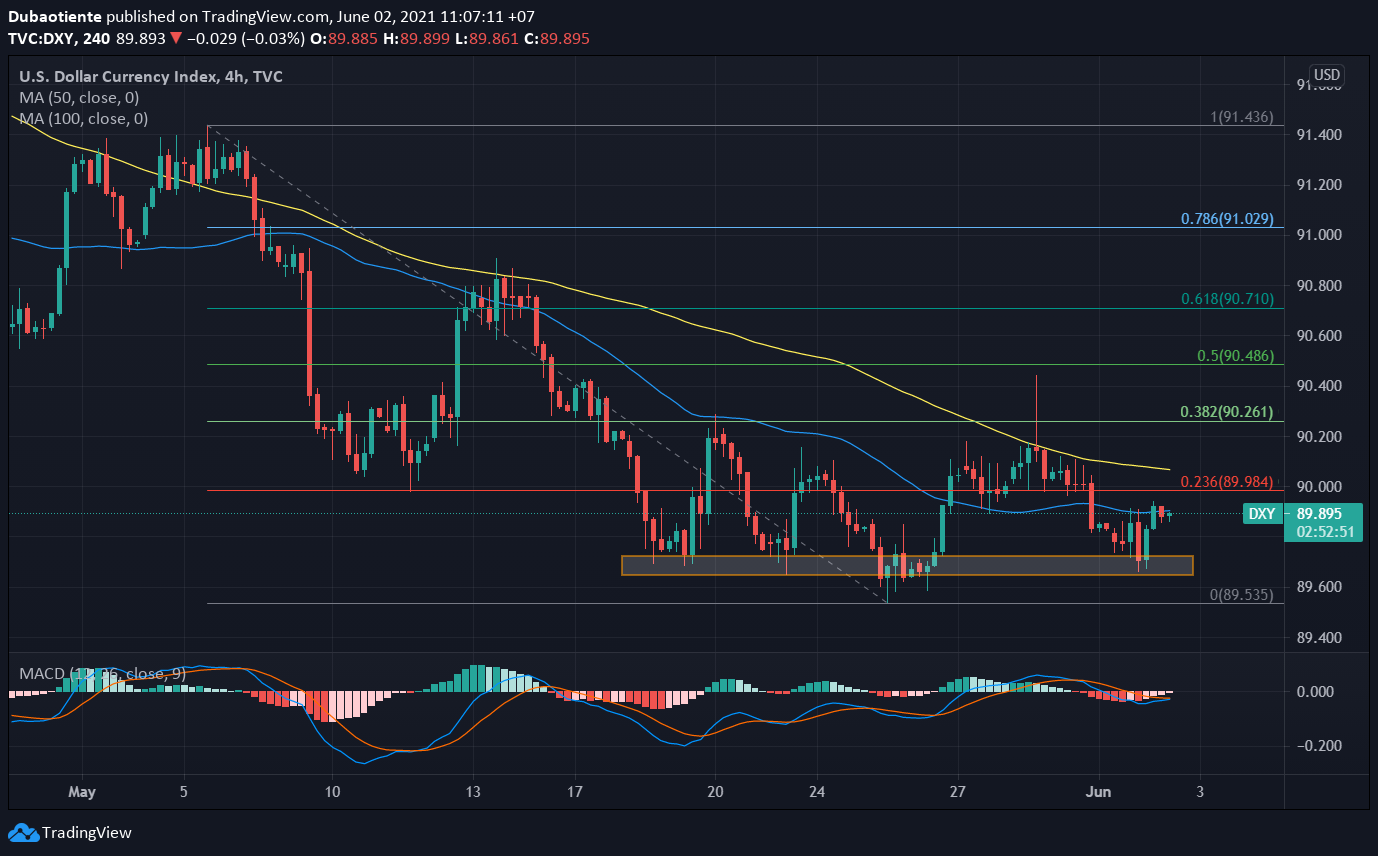
Task: Click the date 24 on time axis
Action: point(816,791)
